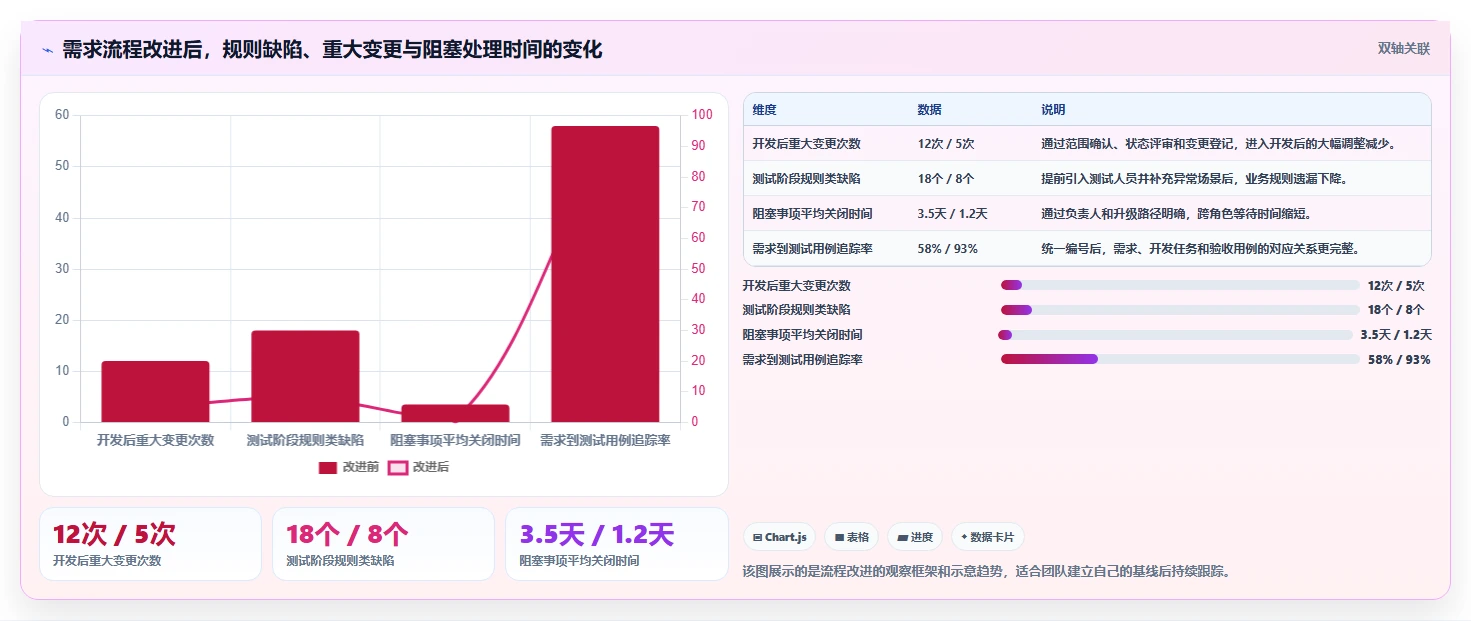This screenshot has width=1471, height=621.
Task: Click the 测试阶段规则类缺陷 chart bar
Action: click(x=305, y=376)
